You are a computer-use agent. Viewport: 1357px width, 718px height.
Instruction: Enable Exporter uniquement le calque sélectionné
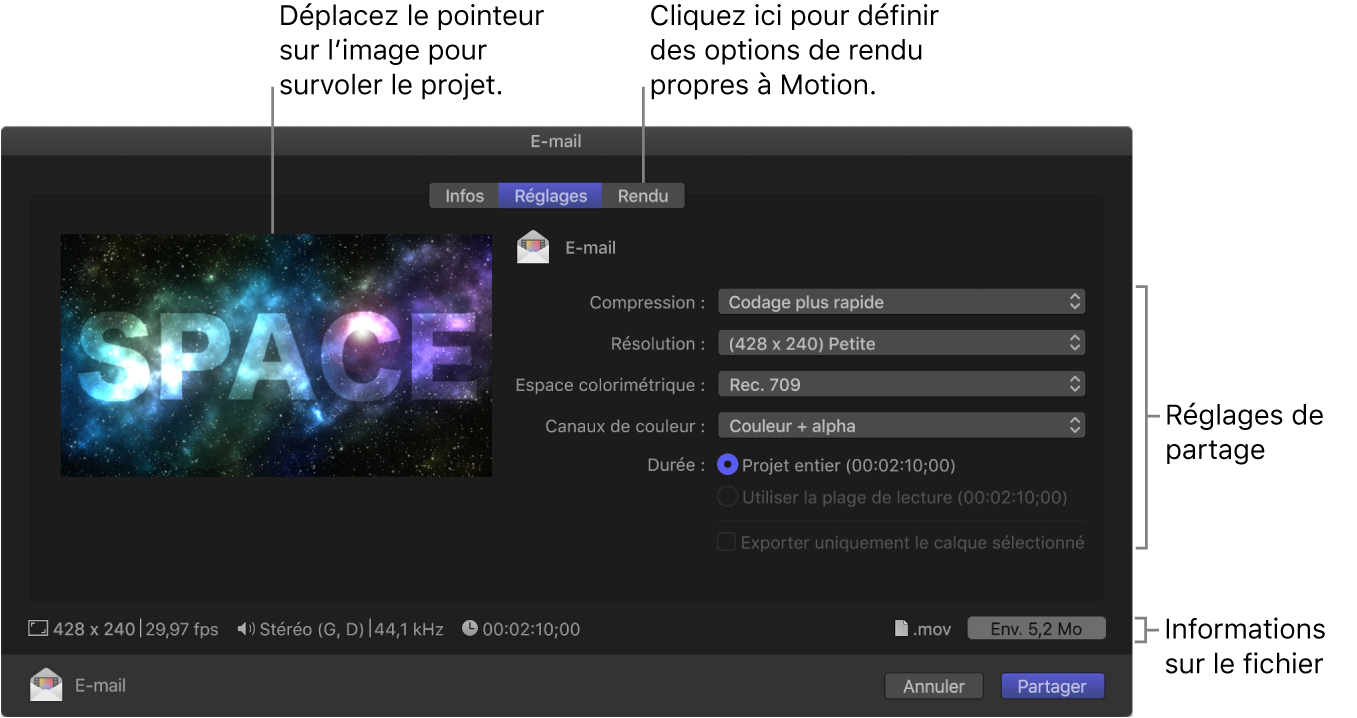726,542
